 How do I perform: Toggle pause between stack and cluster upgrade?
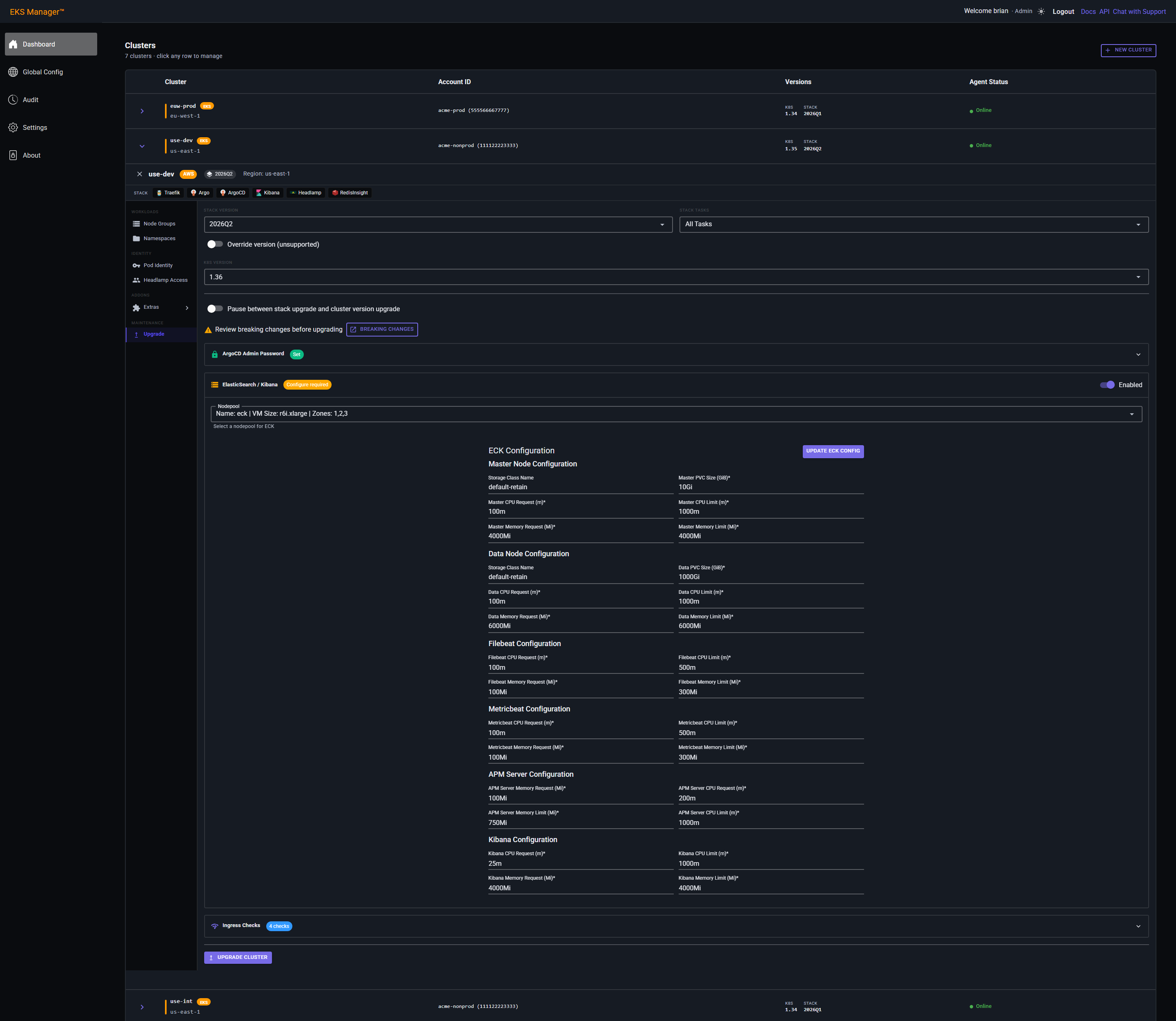coord(215,309)
